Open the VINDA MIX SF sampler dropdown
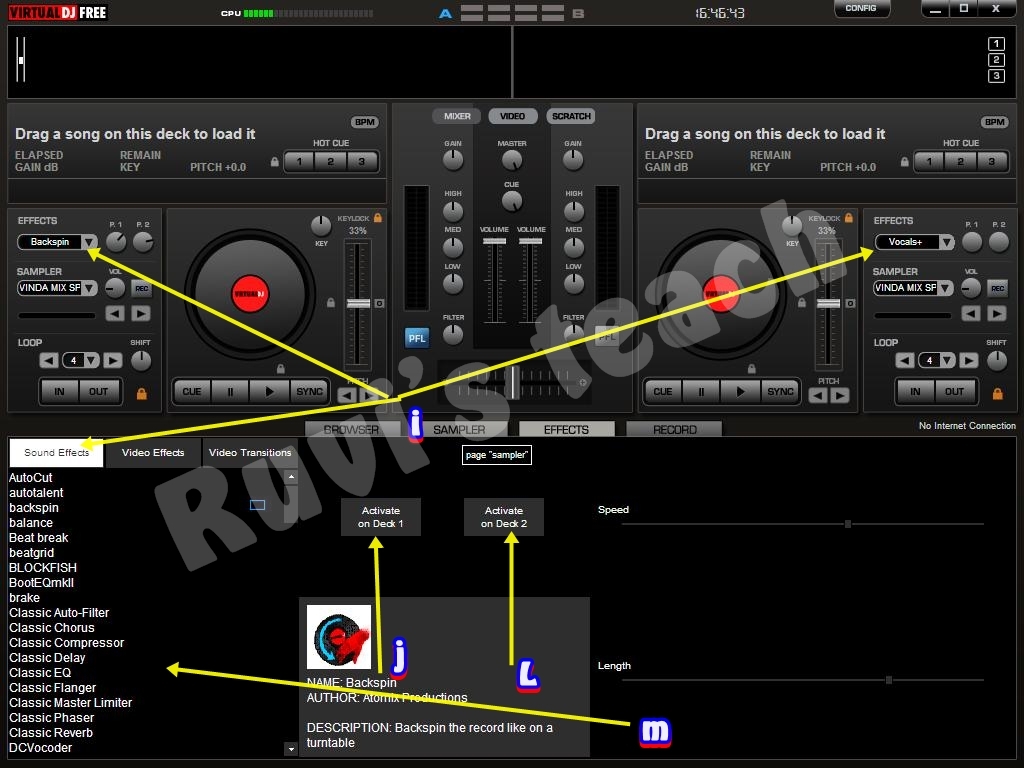 pos(55,288)
